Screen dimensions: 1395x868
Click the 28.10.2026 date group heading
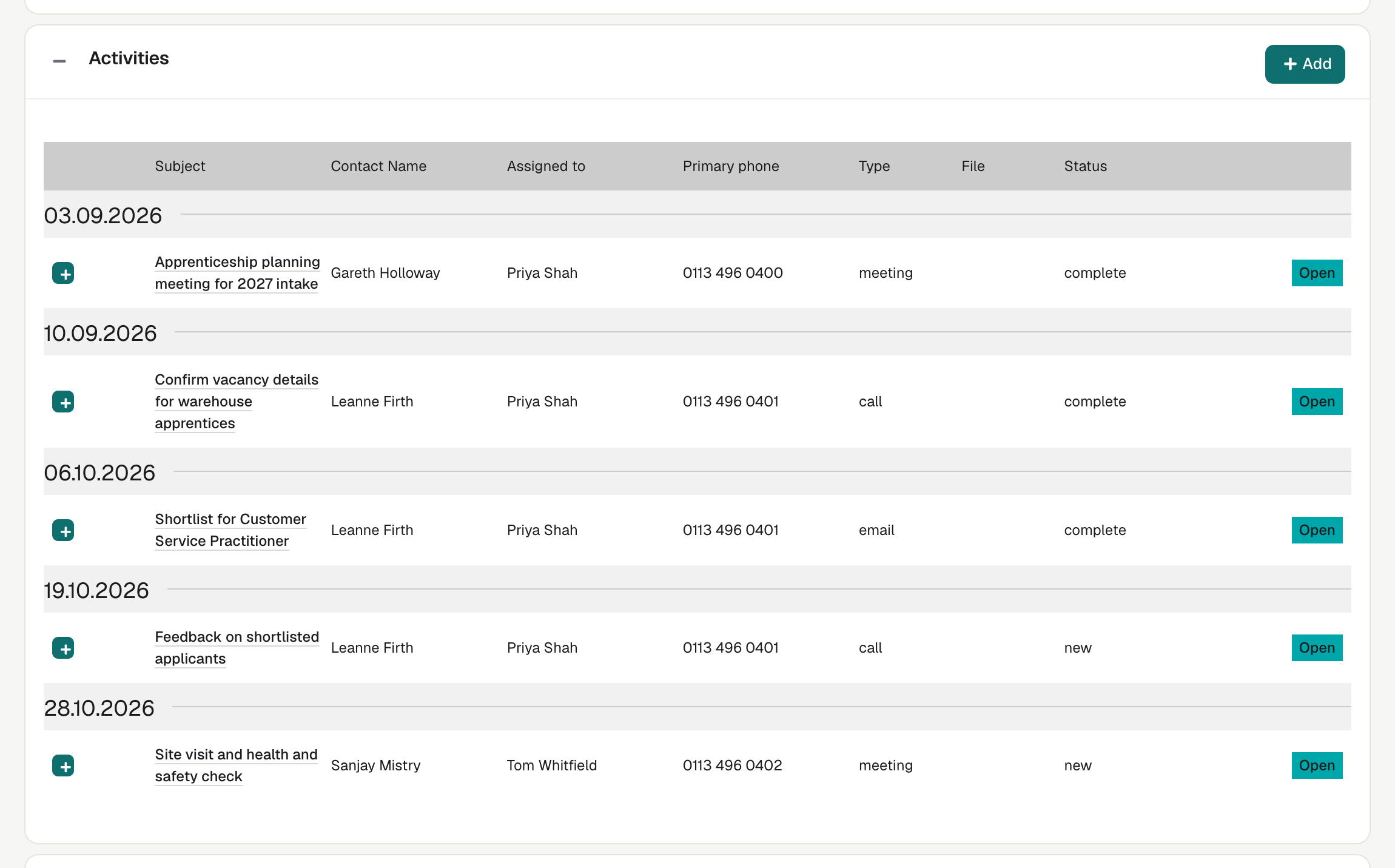pos(99,708)
